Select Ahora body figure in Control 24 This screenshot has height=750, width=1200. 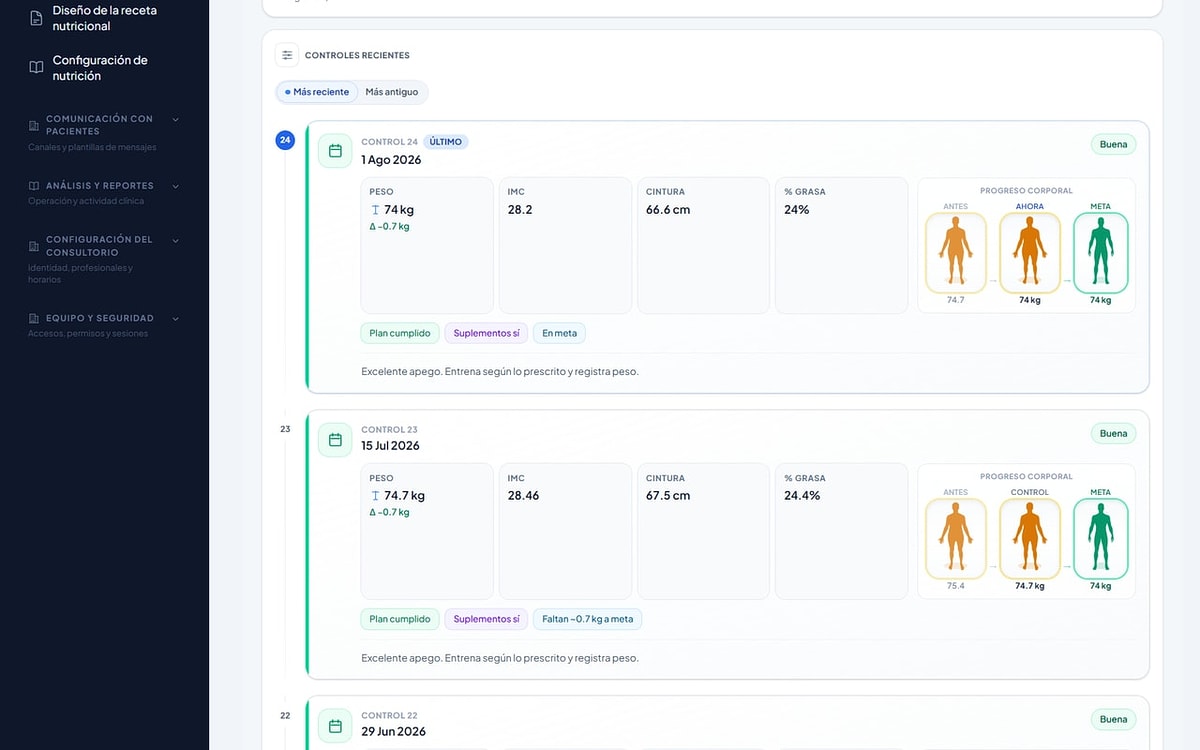[x=1029, y=253]
